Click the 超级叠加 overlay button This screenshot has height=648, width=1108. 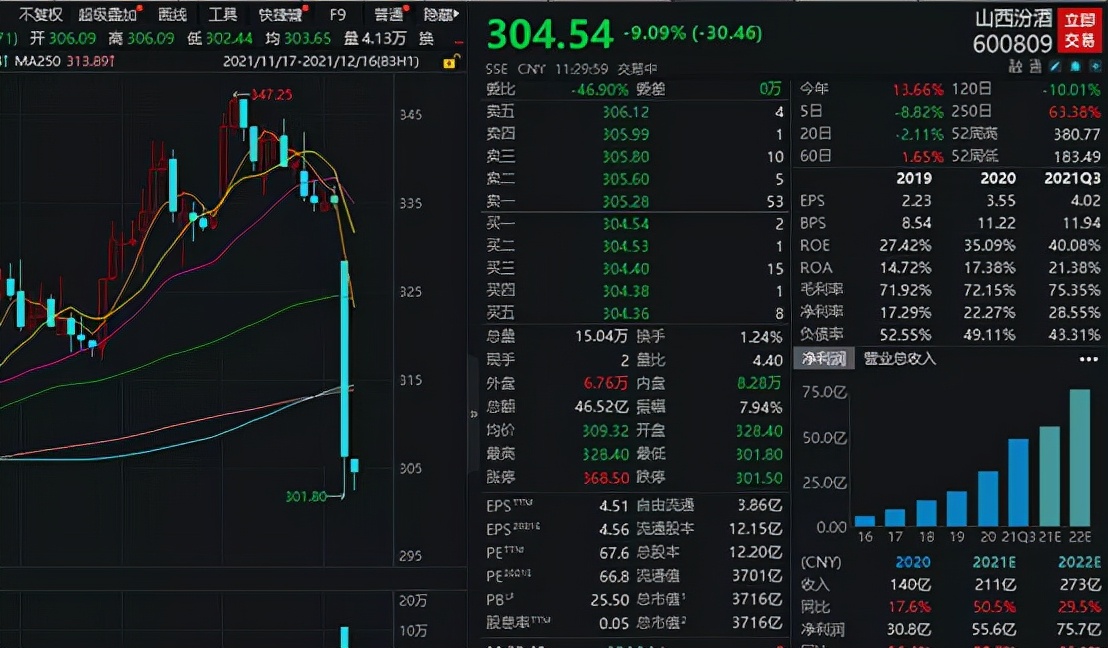point(108,15)
